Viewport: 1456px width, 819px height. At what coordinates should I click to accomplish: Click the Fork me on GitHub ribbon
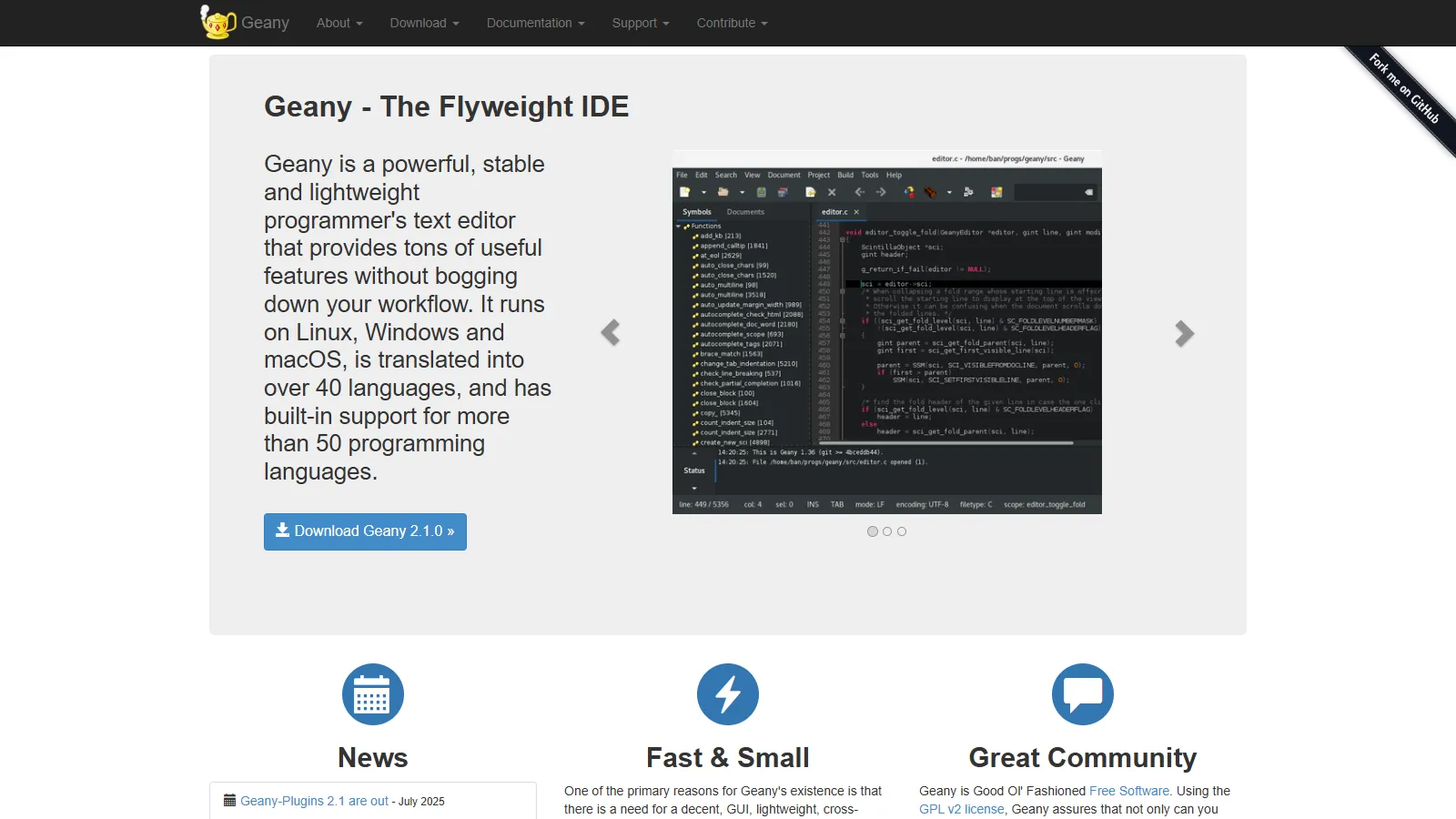1405,89
